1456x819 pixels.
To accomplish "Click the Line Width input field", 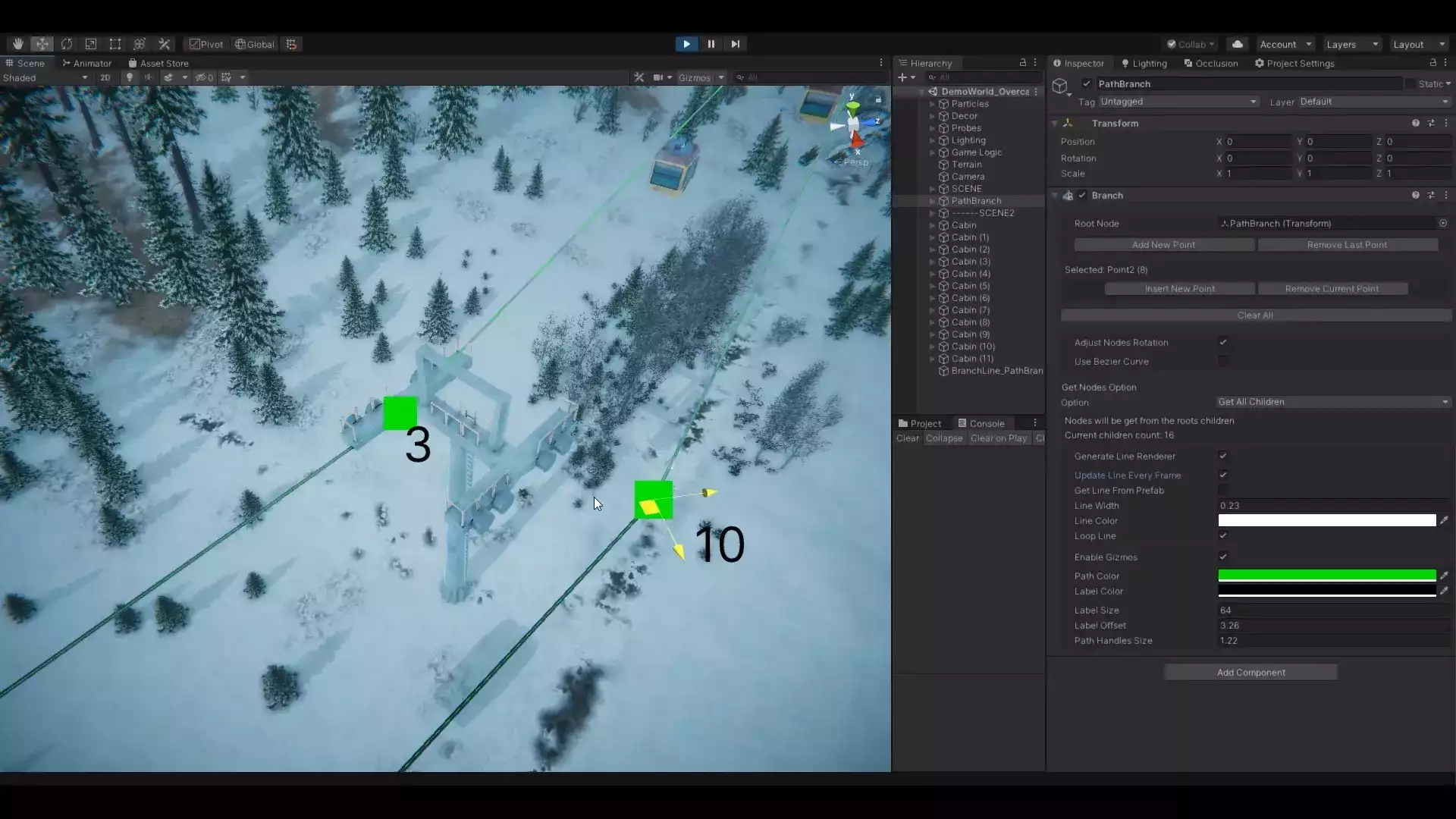I will tap(1332, 506).
